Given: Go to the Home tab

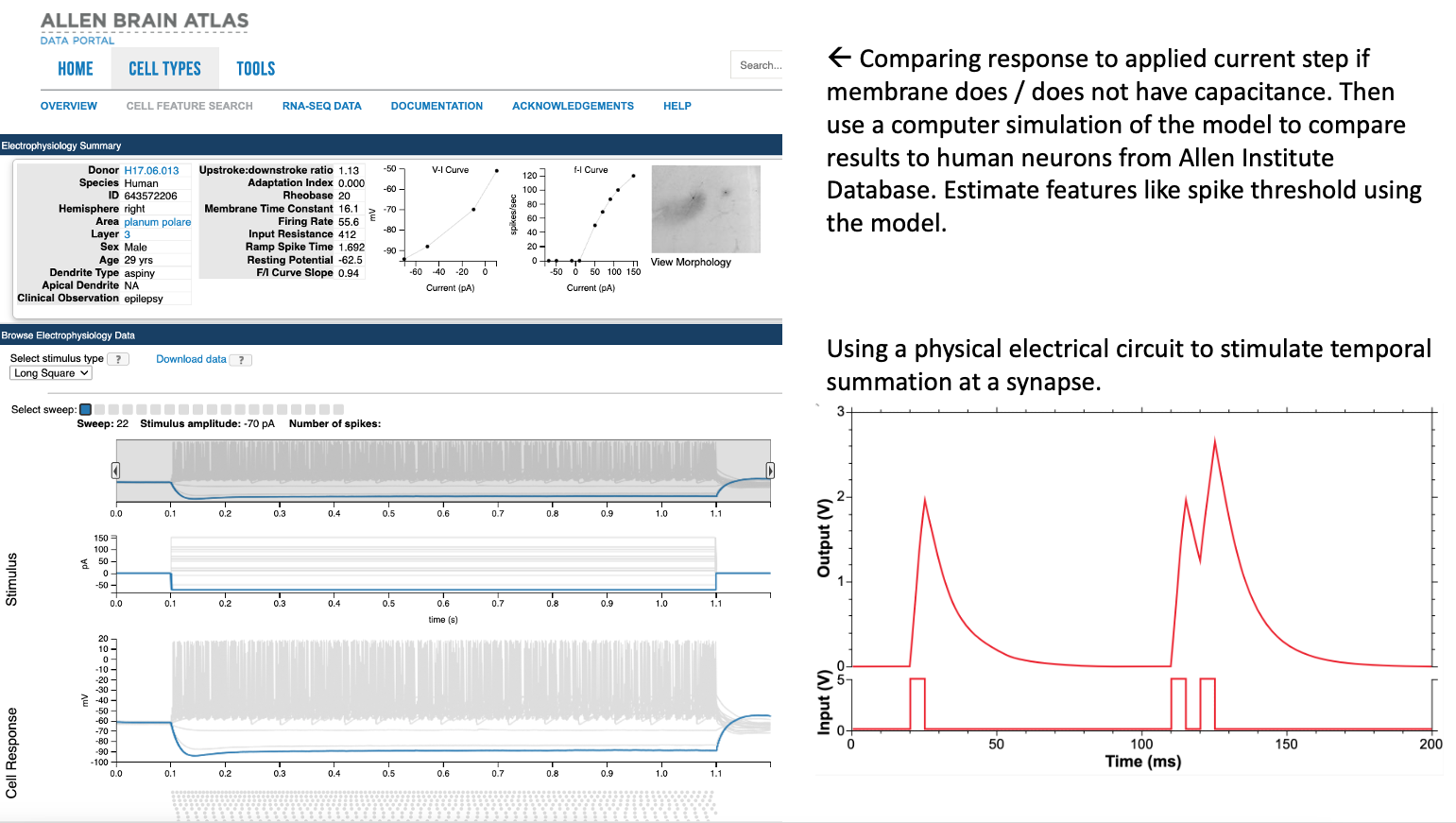Looking at the screenshot, I should click(x=76, y=69).
